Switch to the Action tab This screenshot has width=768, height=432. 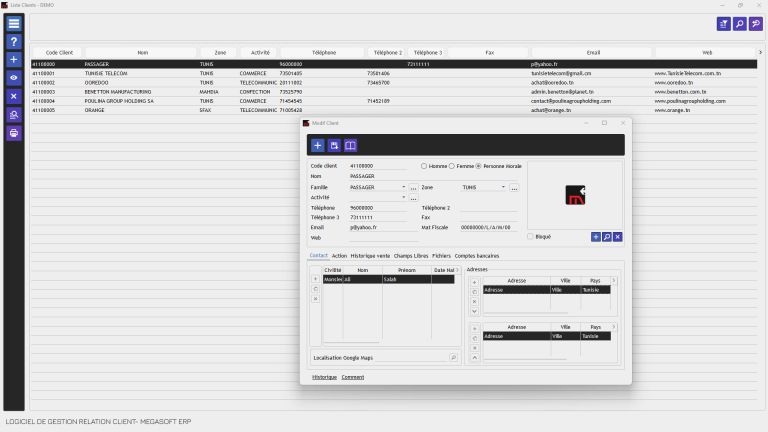click(x=339, y=256)
